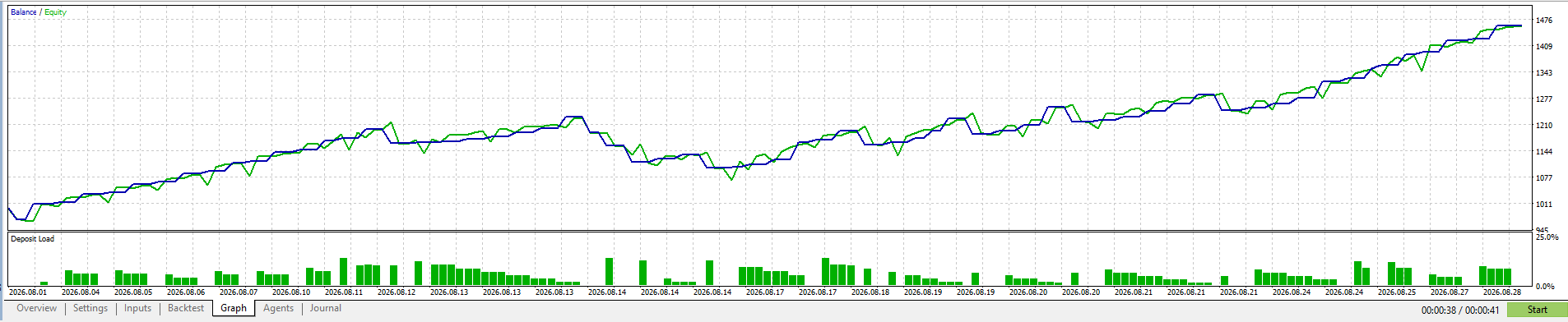This screenshot has width=1568, height=322.
Task: Click the 2026.08.28 date label
Action: (1502, 292)
